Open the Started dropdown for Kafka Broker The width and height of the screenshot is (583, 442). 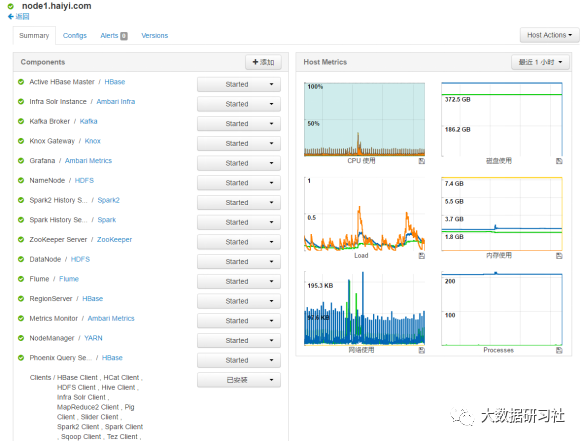[x=239, y=124]
